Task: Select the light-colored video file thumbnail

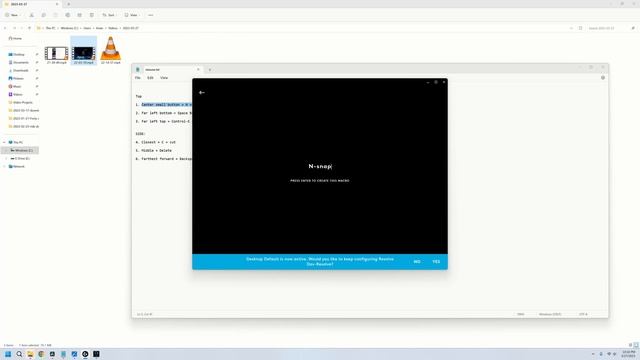Action: coord(56,53)
